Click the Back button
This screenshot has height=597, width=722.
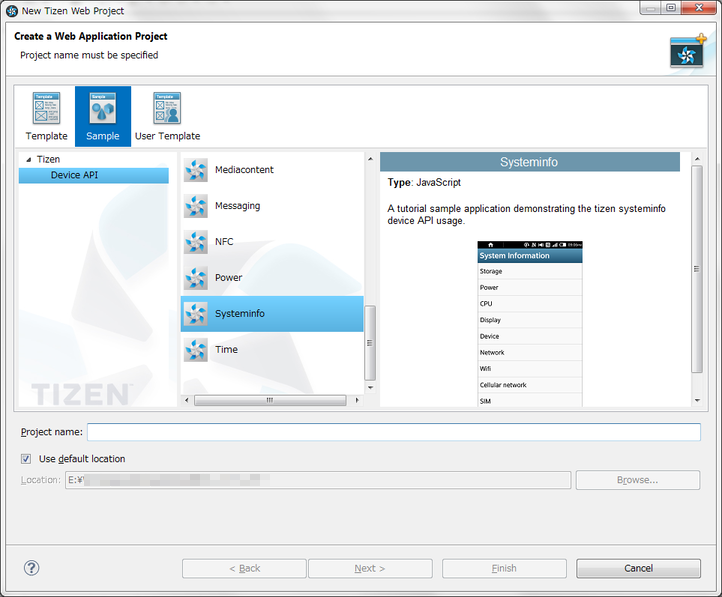[244, 568]
